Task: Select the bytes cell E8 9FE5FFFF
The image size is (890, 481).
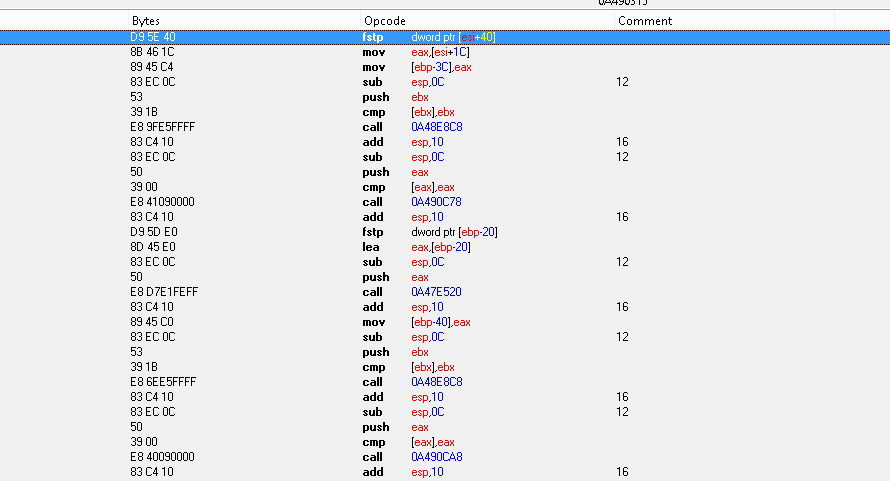Action: 162,127
